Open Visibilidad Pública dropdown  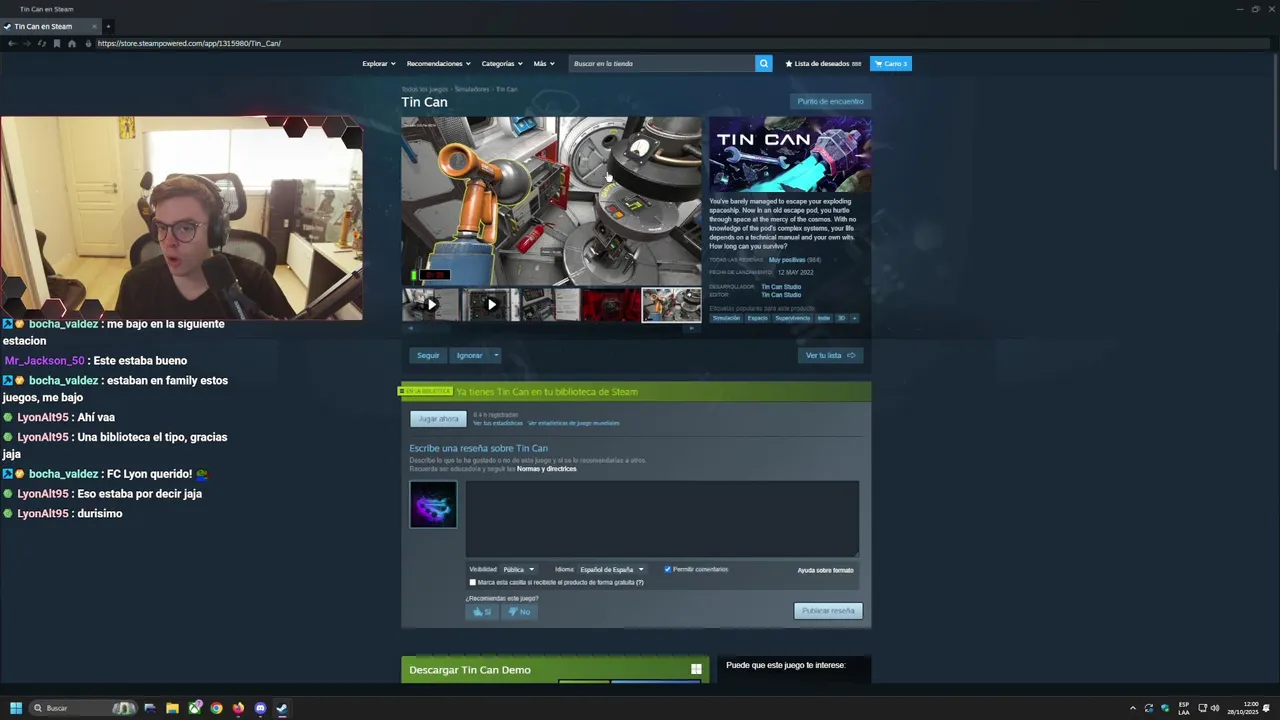tap(518, 569)
